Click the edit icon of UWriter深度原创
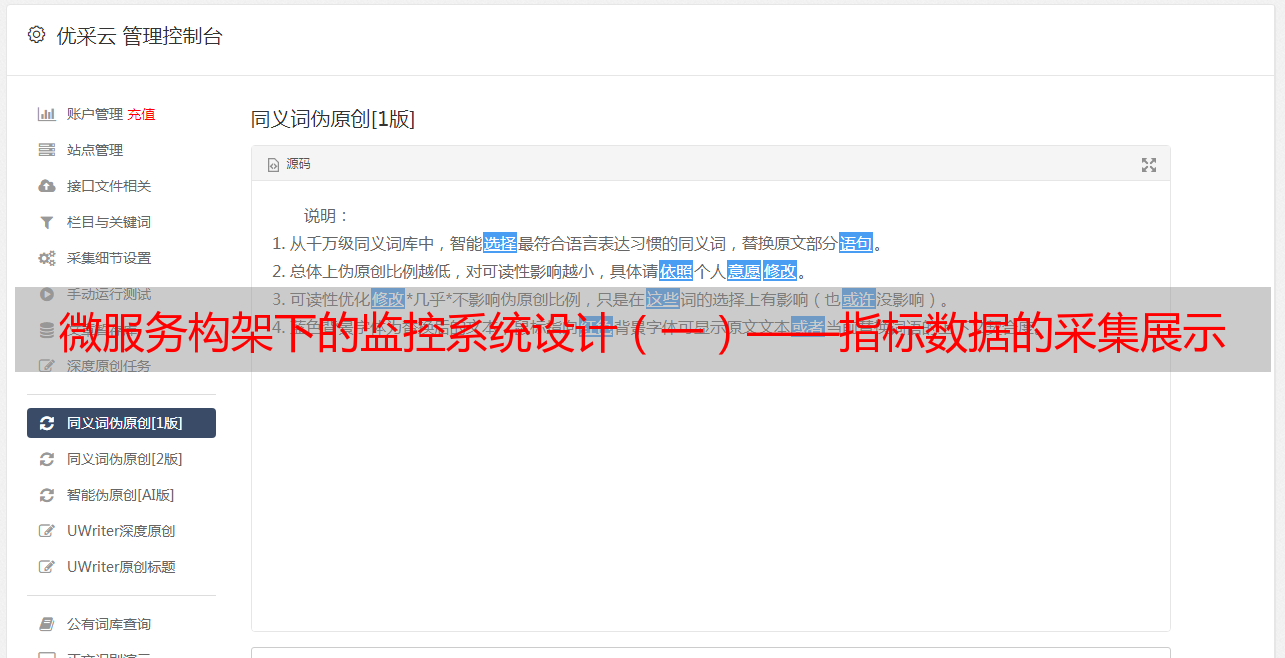Viewport: 1285px width, 658px height. click(46, 531)
